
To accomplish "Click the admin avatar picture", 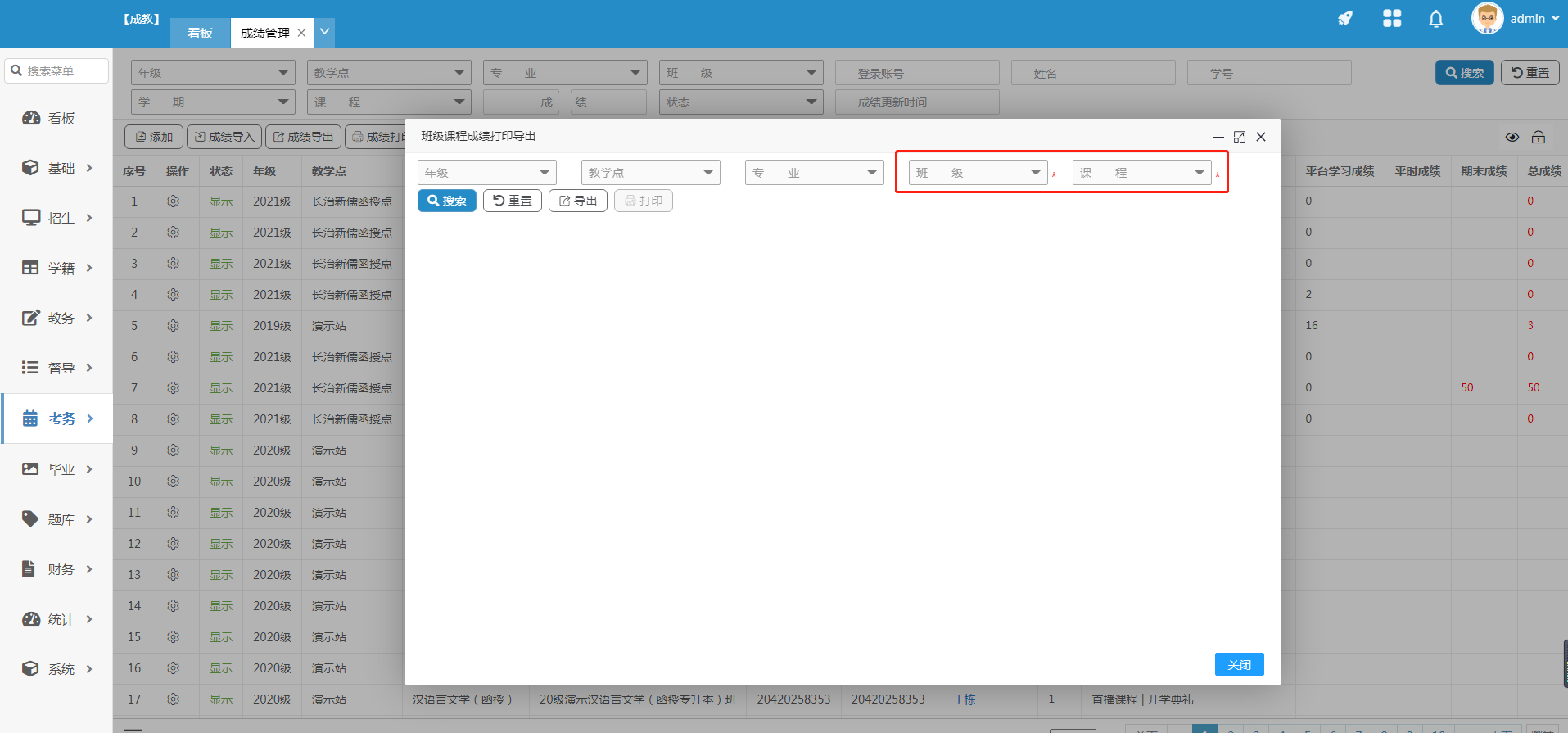I will pos(1486,18).
